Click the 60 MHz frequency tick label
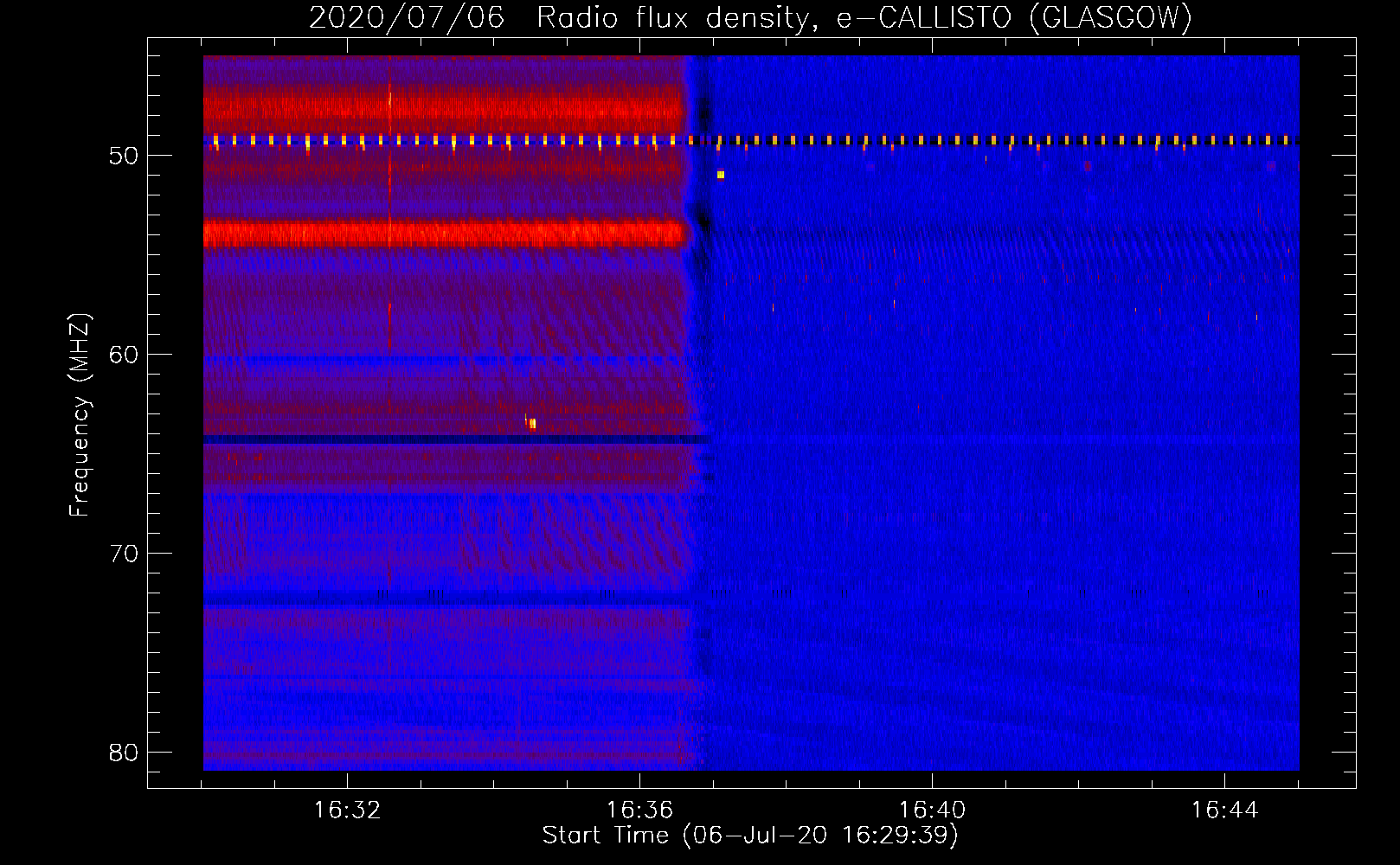The image size is (1400, 865). tap(124, 356)
